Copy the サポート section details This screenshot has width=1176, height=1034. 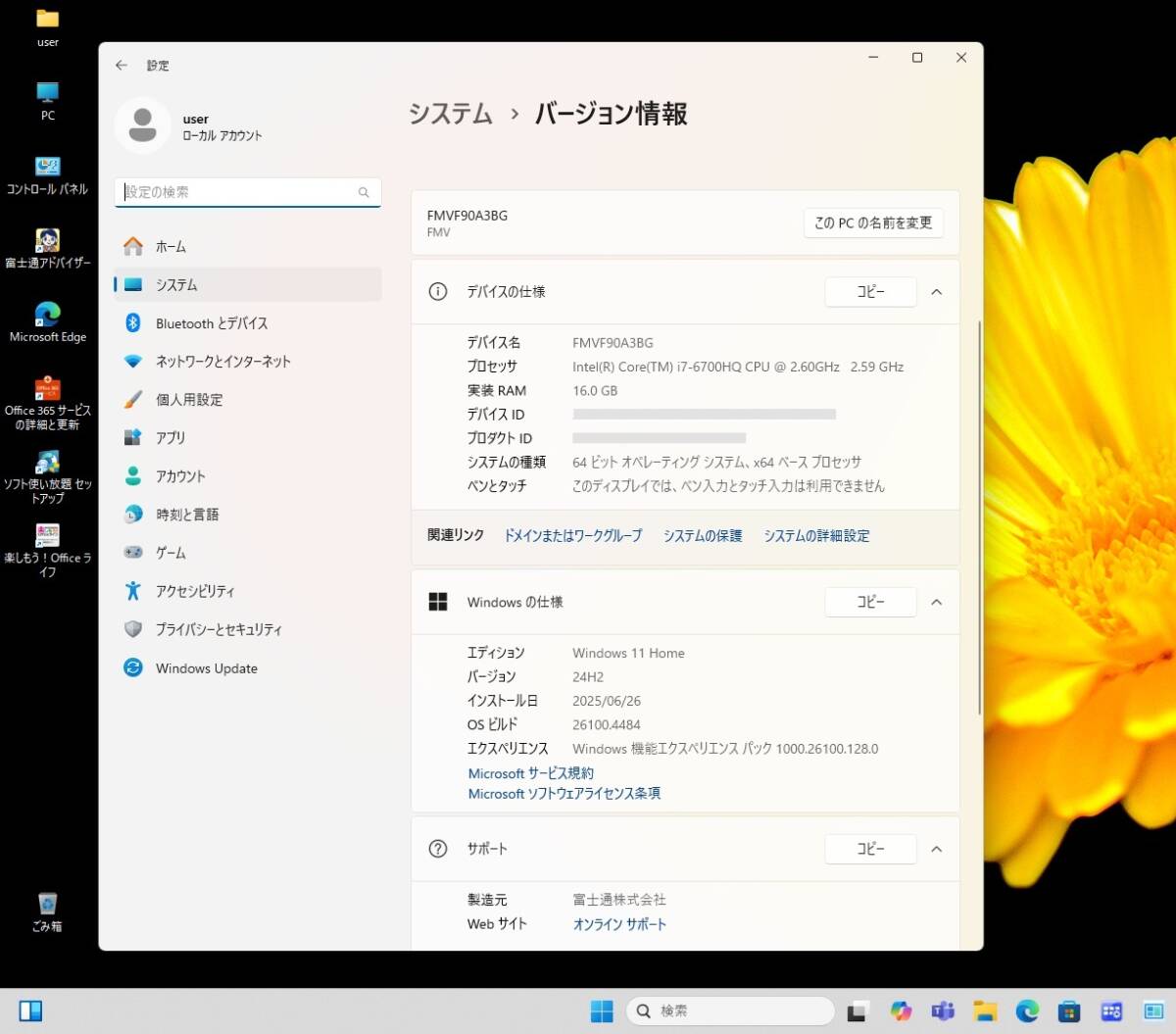coord(870,849)
